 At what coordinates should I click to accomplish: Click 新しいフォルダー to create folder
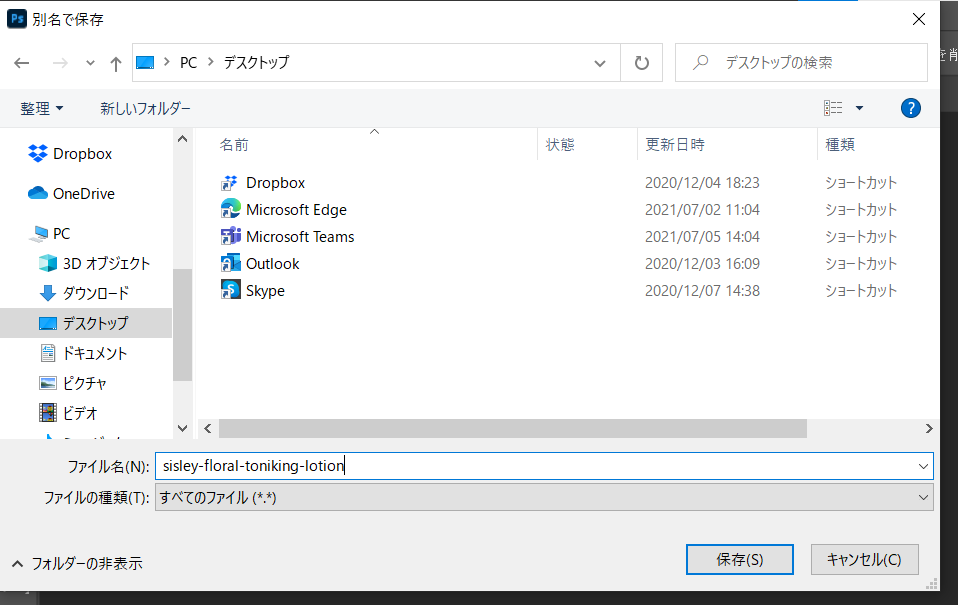coord(145,108)
